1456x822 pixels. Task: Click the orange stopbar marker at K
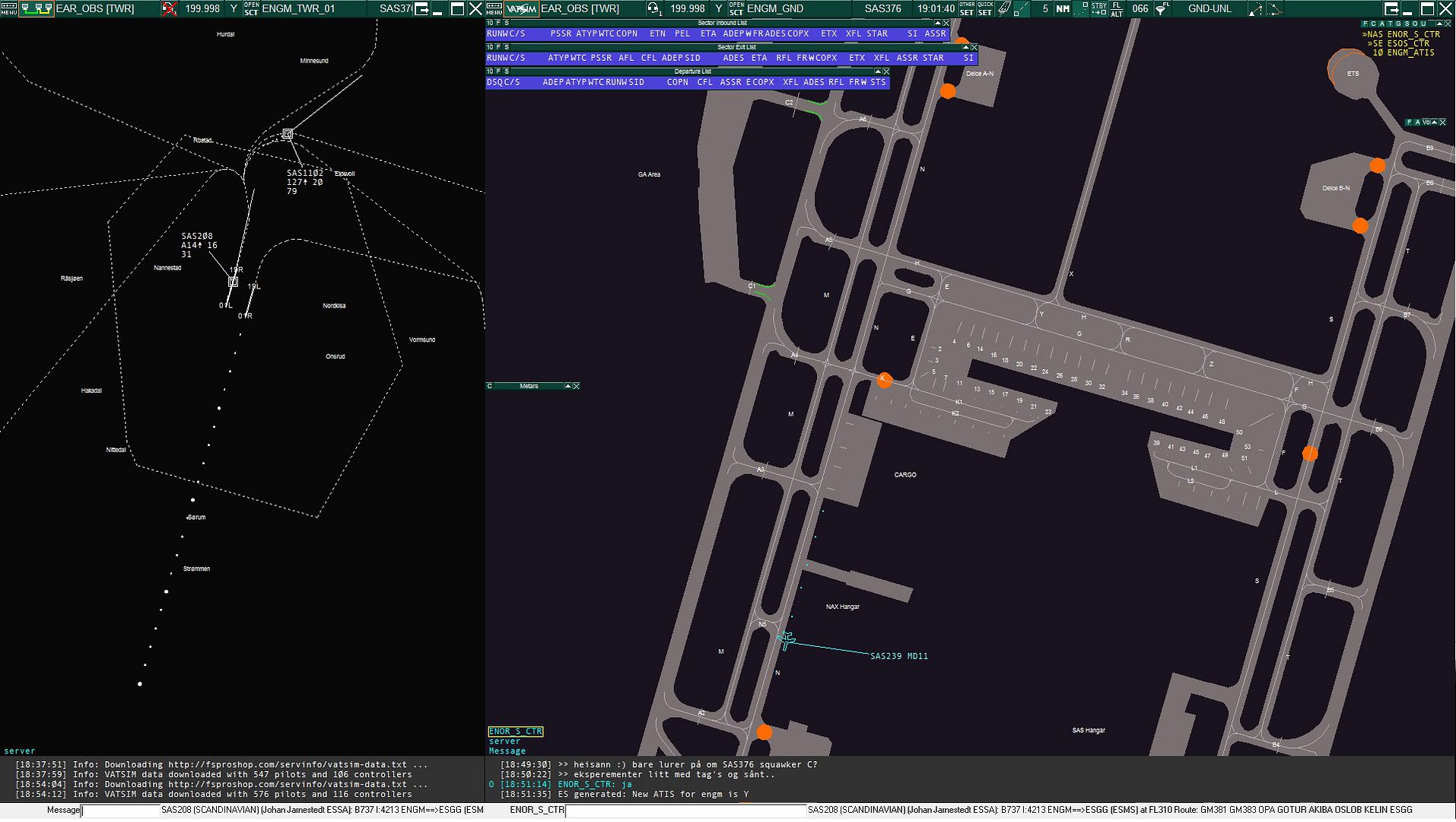(884, 381)
